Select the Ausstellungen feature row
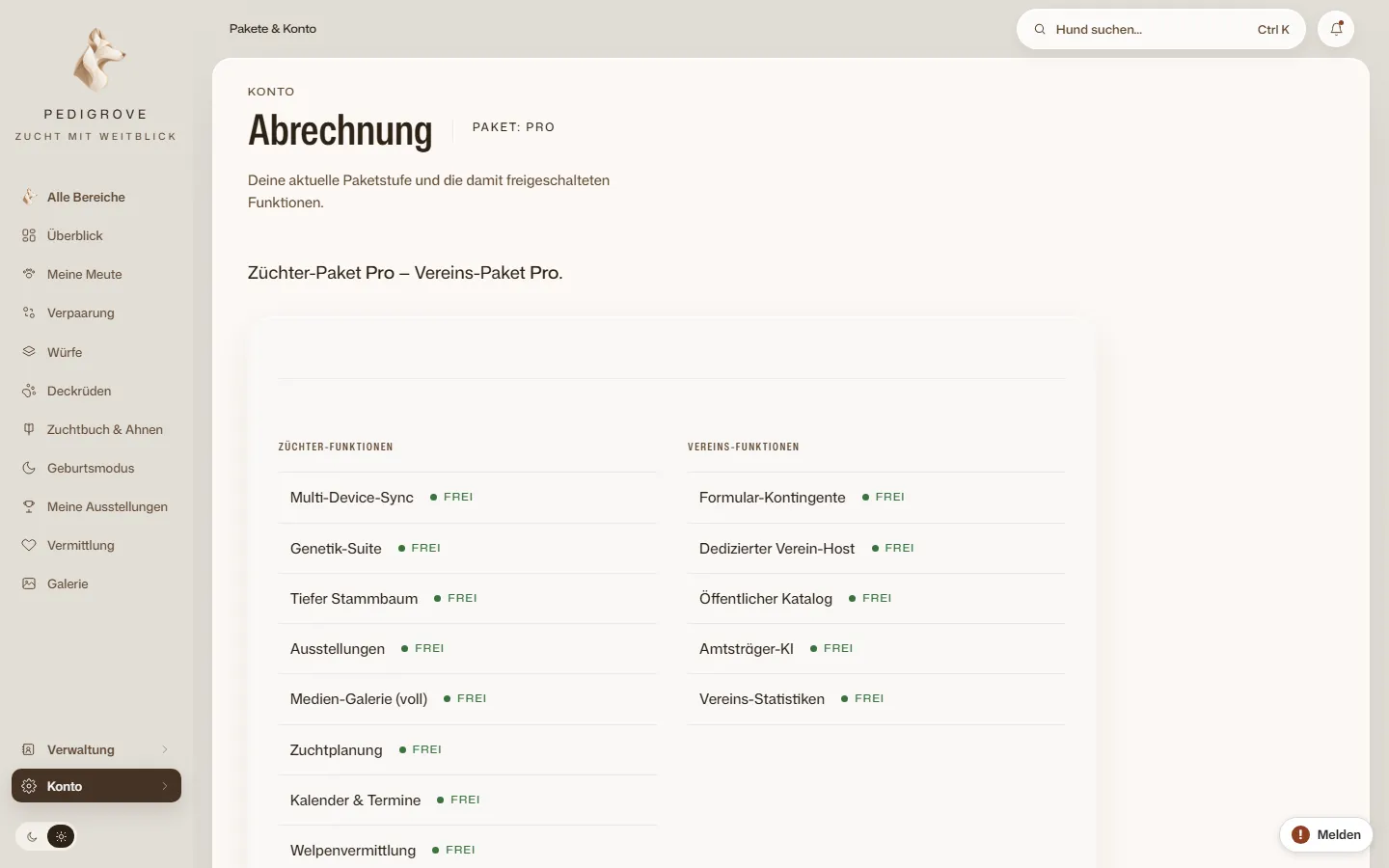This screenshot has width=1389, height=868. point(468,648)
